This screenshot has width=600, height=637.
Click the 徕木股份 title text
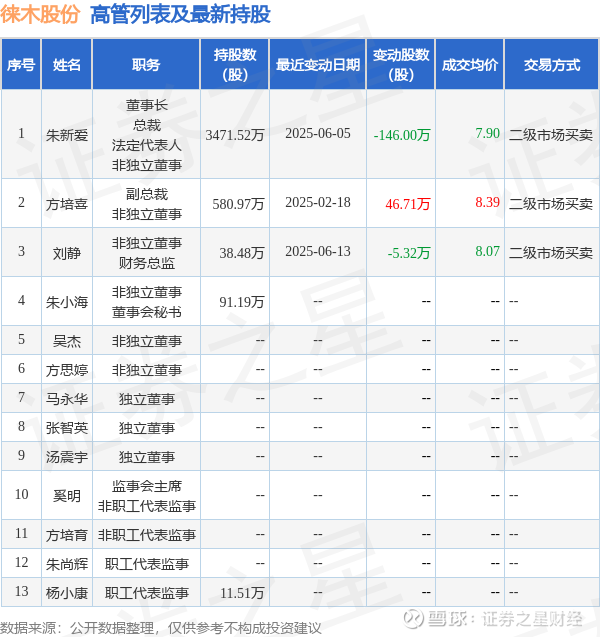tap(40, 14)
